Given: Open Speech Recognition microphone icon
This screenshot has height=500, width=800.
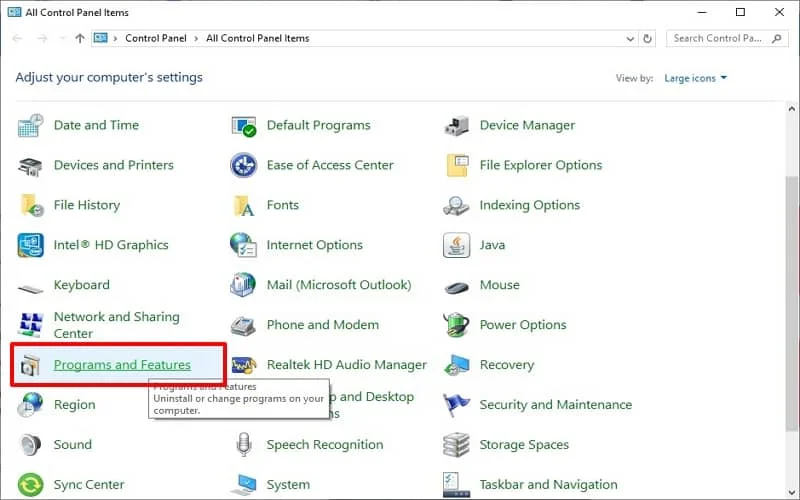Looking at the screenshot, I should point(244,444).
